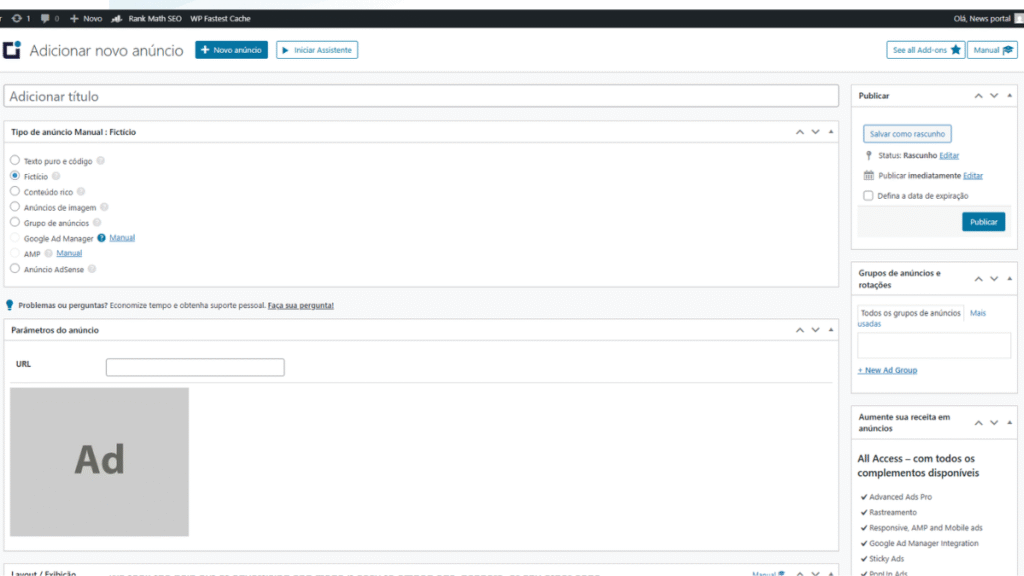Select Texto puro e código ad type

(14, 160)
